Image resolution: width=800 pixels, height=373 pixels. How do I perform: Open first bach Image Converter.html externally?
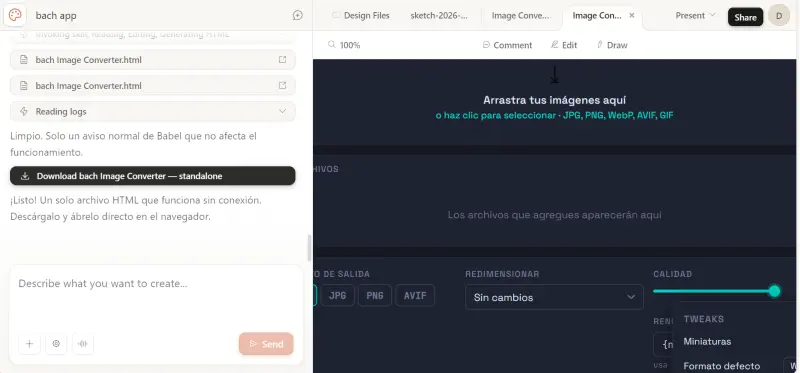(x=282, y=60)
